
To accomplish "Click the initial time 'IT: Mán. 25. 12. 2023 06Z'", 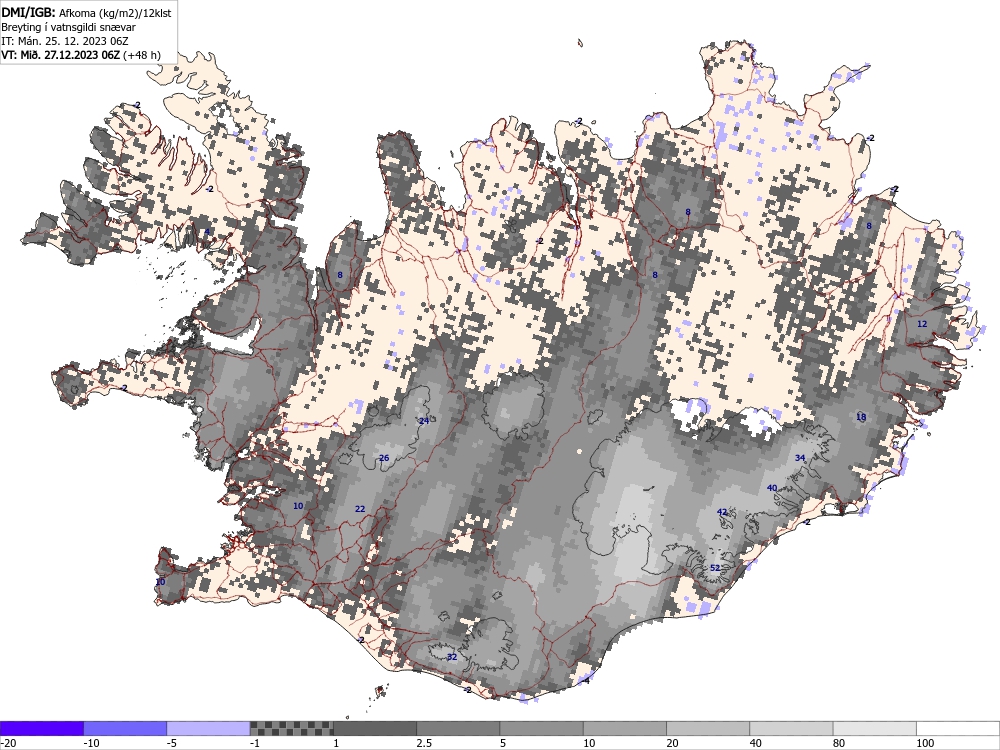I will click(65, 41).
